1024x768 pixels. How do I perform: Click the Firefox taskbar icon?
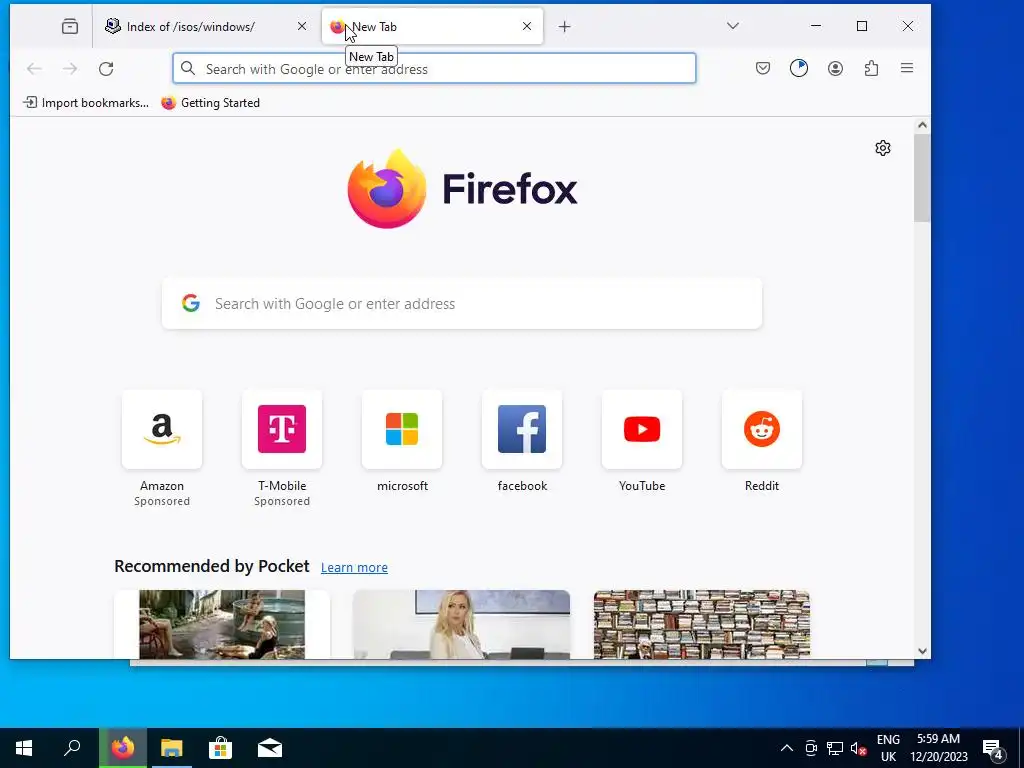coord(123,748)
